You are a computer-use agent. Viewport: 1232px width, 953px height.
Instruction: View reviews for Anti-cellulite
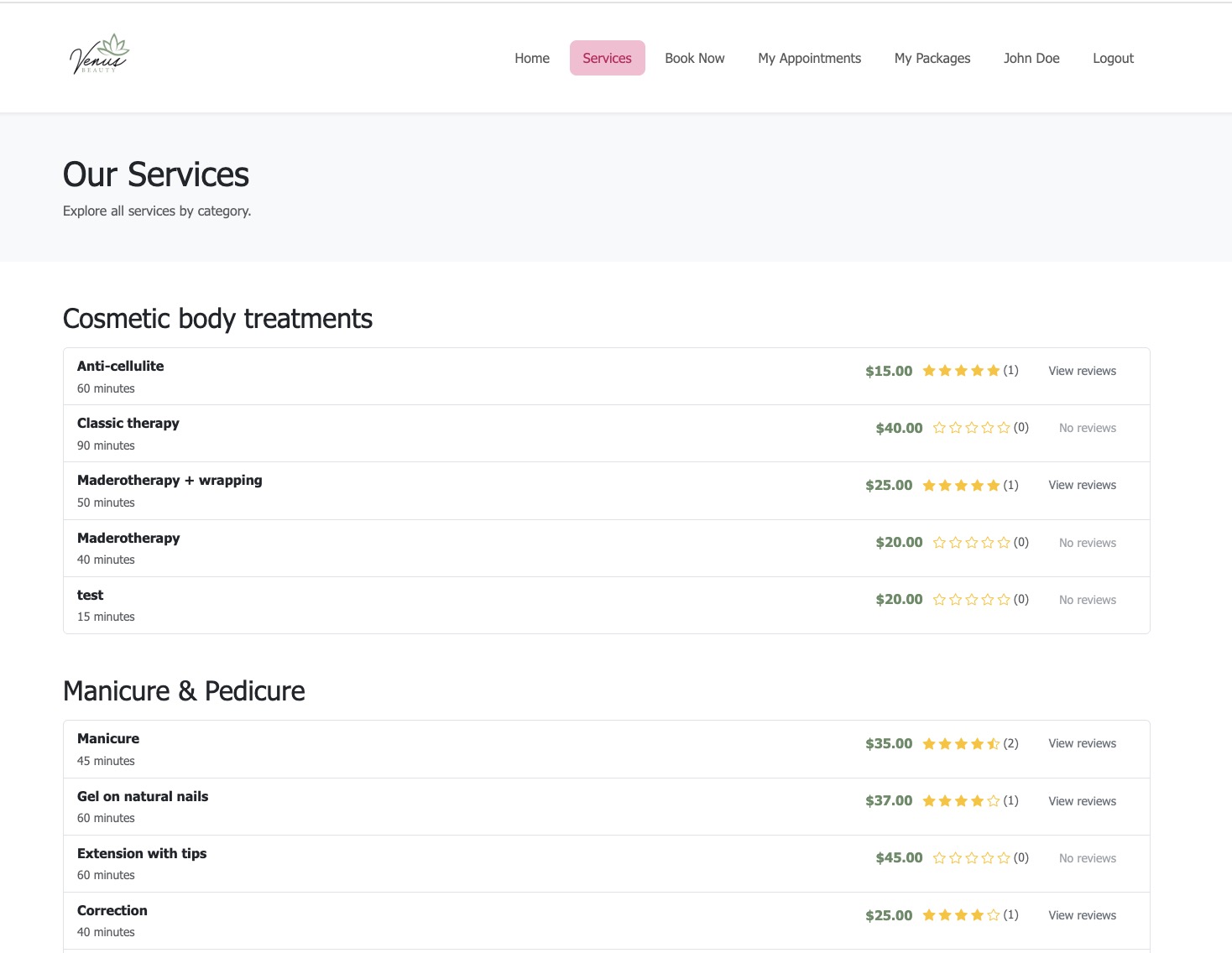tap(1082, 371)
